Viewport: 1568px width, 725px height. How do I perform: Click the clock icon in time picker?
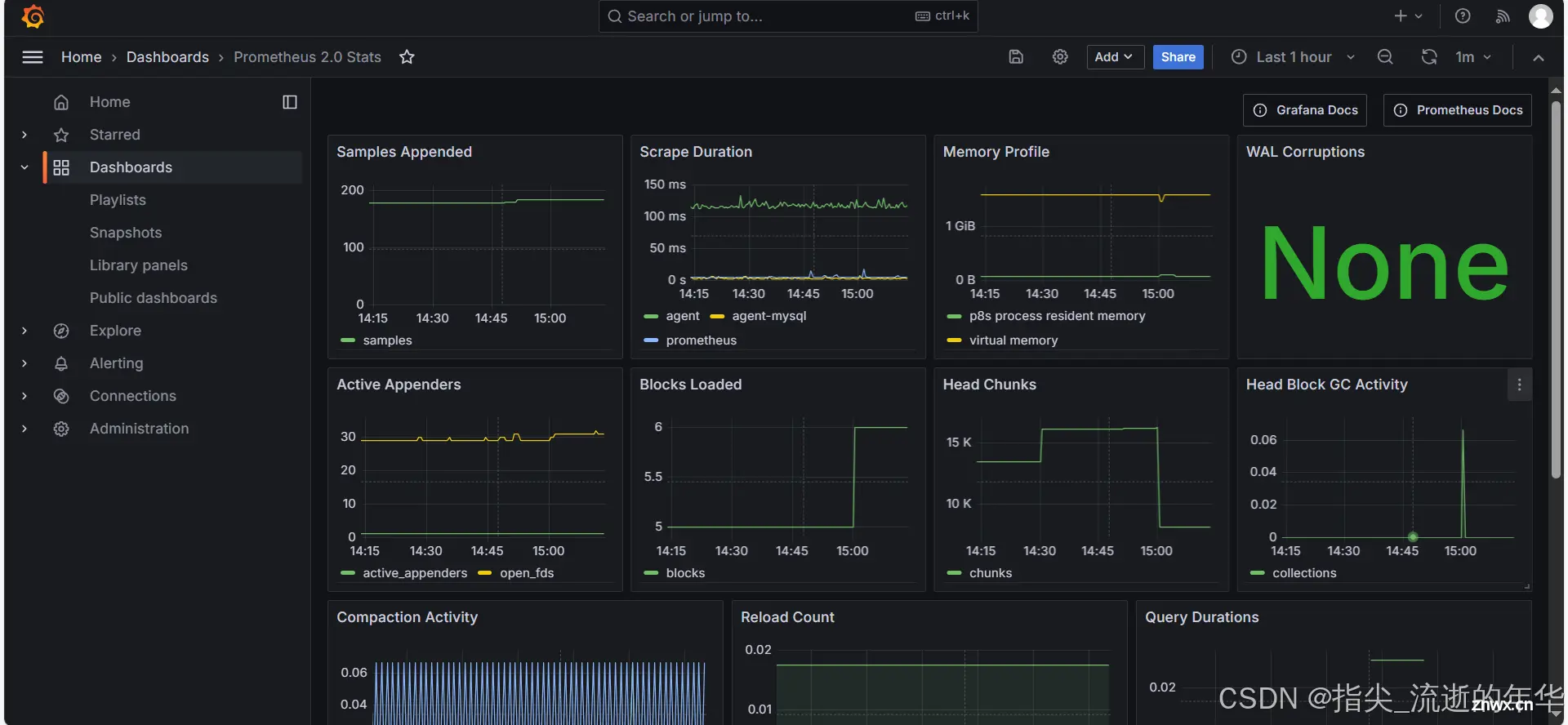tap(1239, 57)
